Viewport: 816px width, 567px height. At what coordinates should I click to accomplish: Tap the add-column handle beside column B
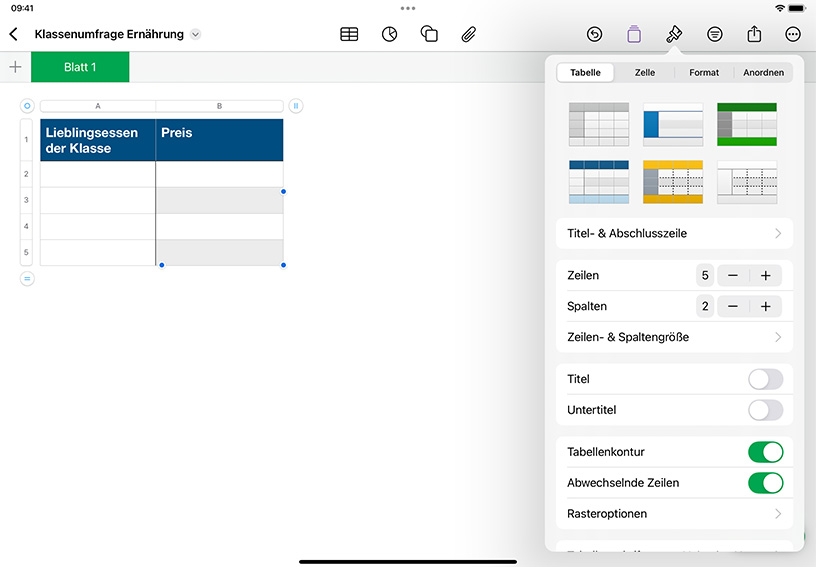(296, 106)
